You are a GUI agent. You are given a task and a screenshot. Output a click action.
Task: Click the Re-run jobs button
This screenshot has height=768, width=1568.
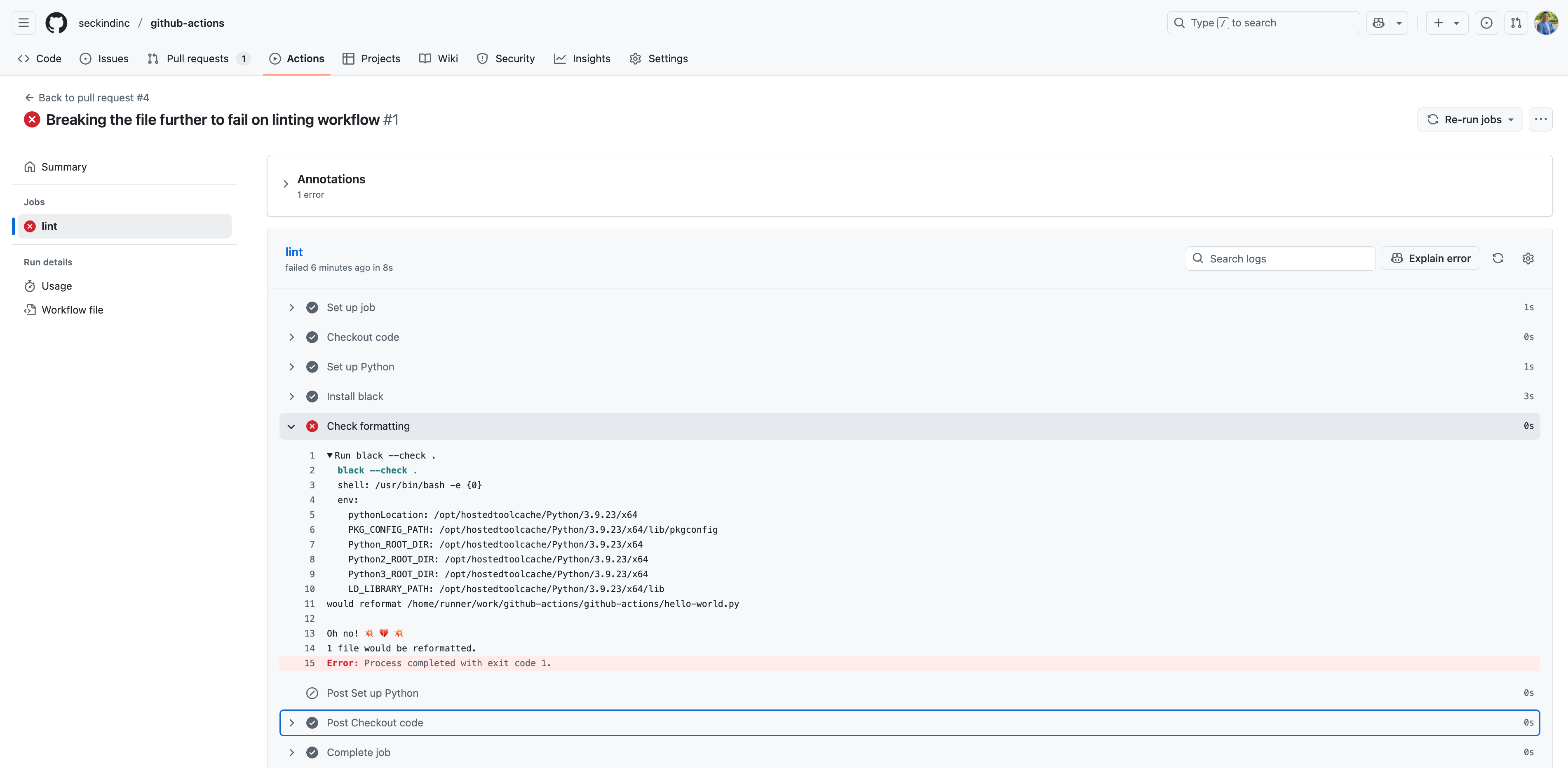click(x=1469, y=119)
